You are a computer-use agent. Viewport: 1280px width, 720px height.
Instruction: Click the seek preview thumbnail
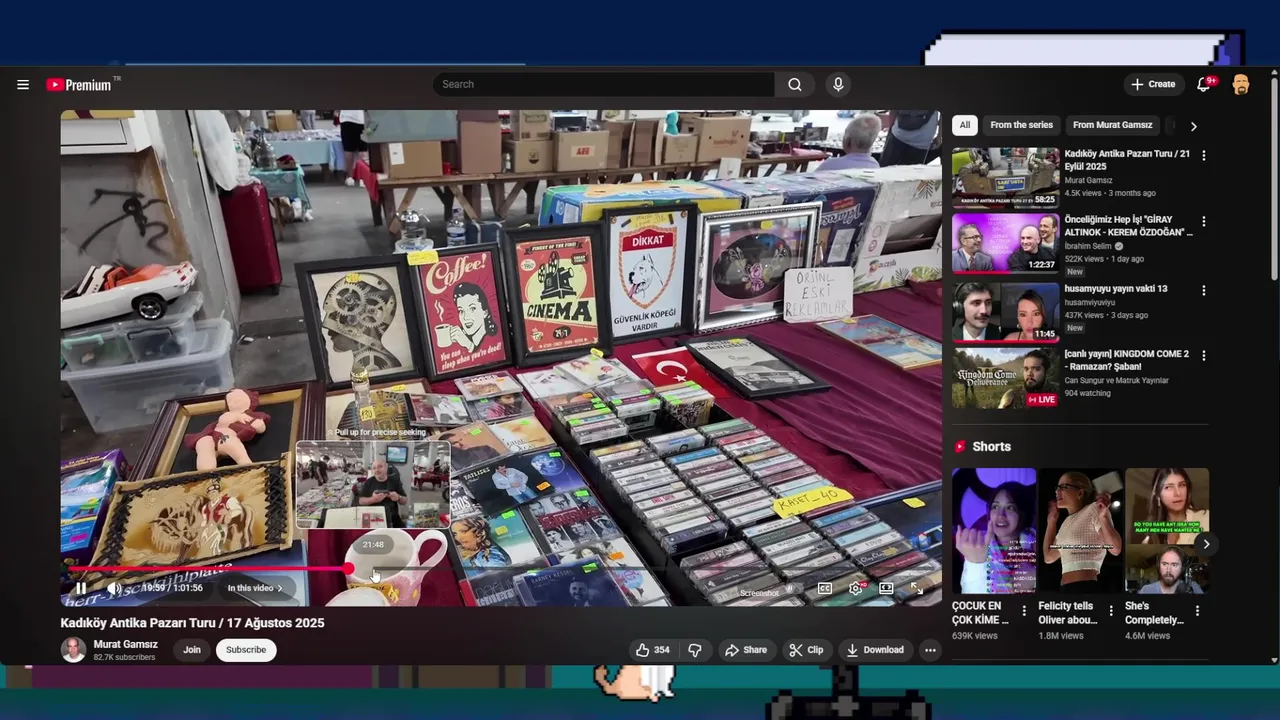pyautogui.click(x=373, y=484)
